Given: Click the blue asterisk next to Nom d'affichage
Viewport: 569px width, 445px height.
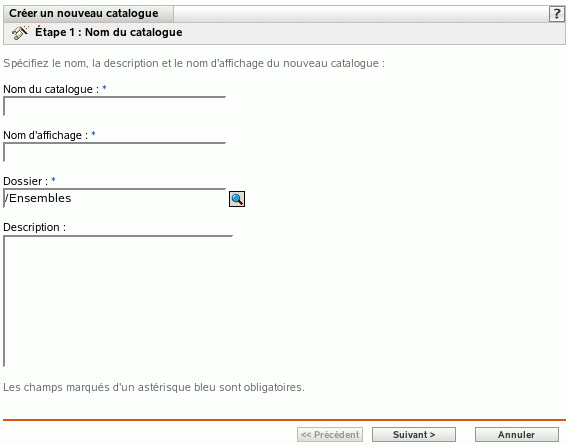Looking at the screenshot, I should [x=93, y=134].
